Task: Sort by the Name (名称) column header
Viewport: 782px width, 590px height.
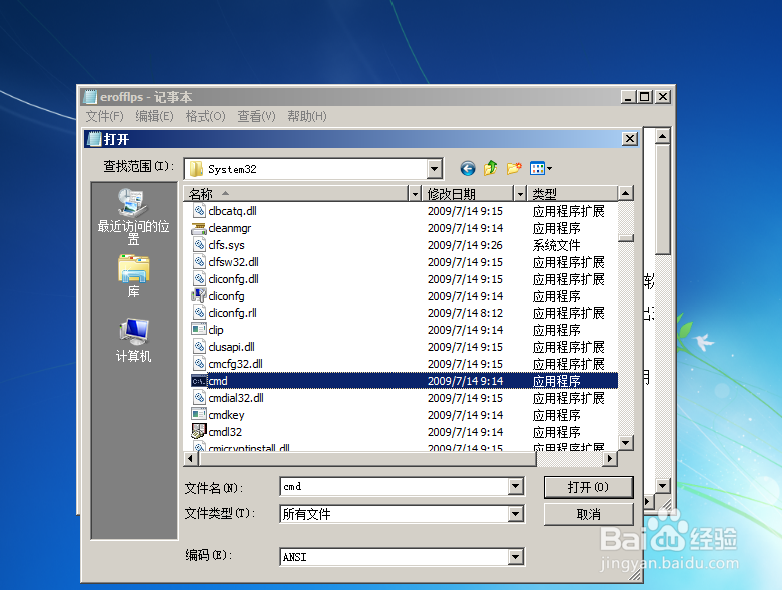Action: (296, 194)
